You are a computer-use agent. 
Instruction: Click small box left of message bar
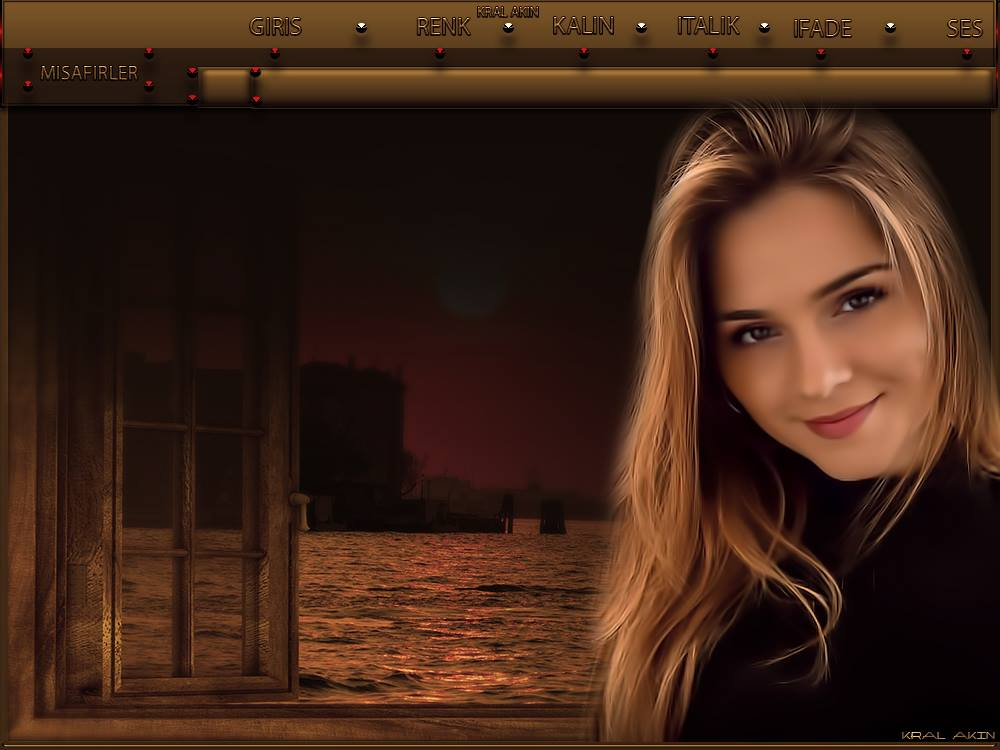(224, 86)
